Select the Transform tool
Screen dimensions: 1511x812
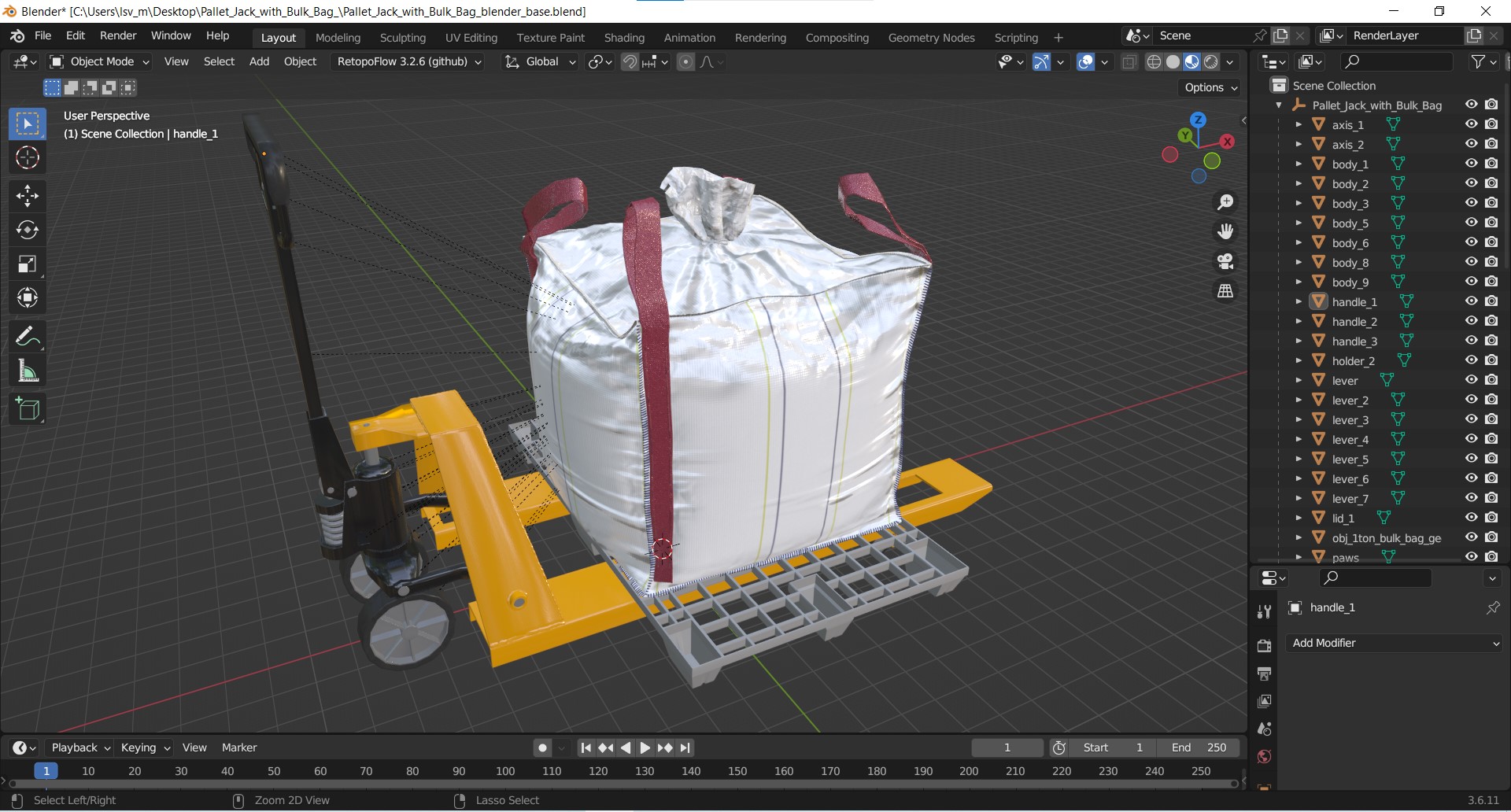tap(28, 297)
